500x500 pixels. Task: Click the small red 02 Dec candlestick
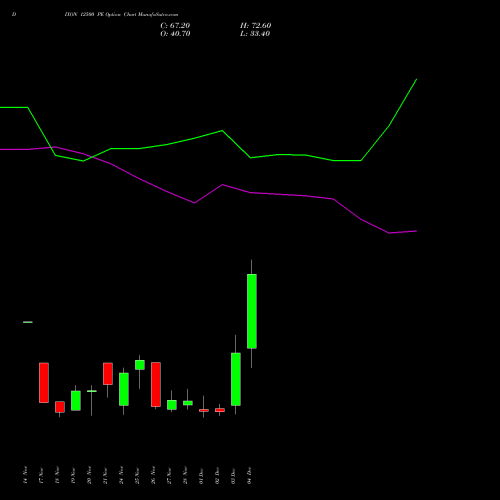(220, 410)
